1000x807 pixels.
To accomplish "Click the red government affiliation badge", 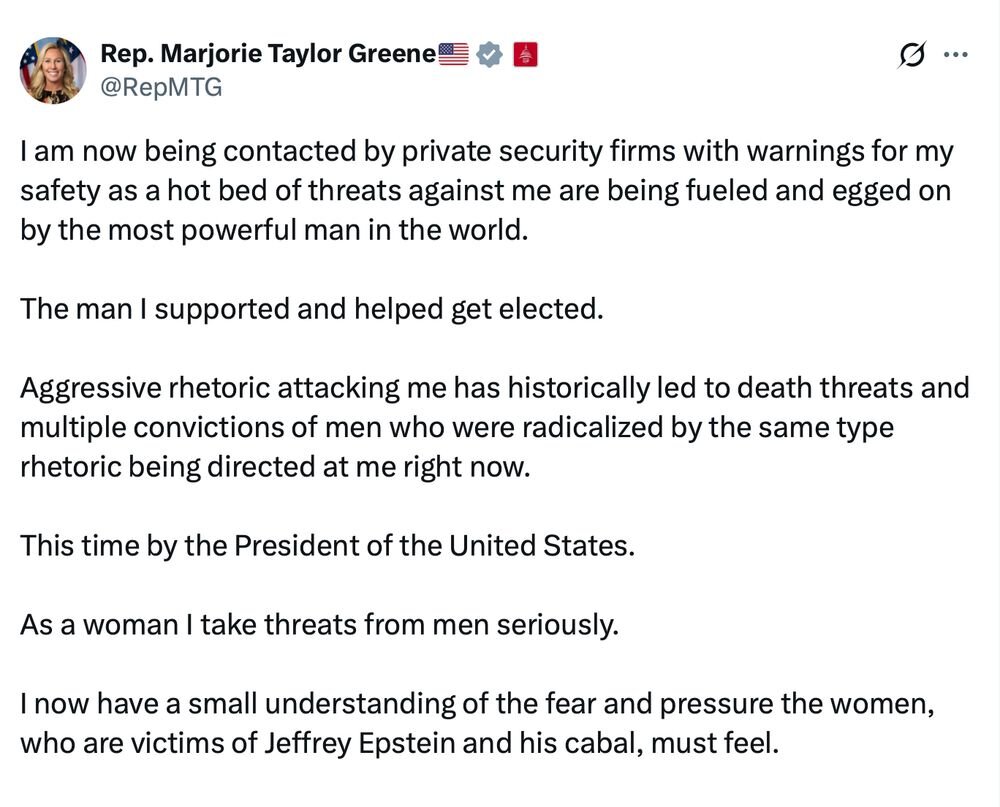I will (526, 55).
